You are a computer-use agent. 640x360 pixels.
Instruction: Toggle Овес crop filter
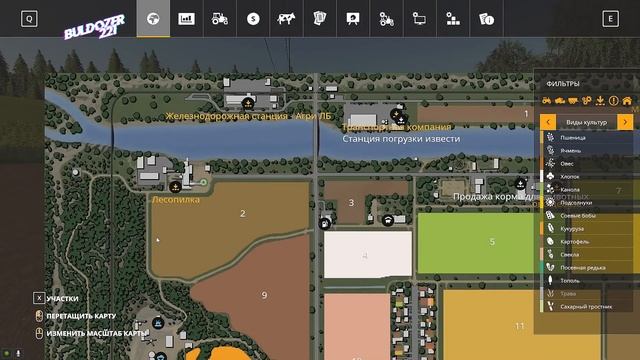tap(587, 164)
